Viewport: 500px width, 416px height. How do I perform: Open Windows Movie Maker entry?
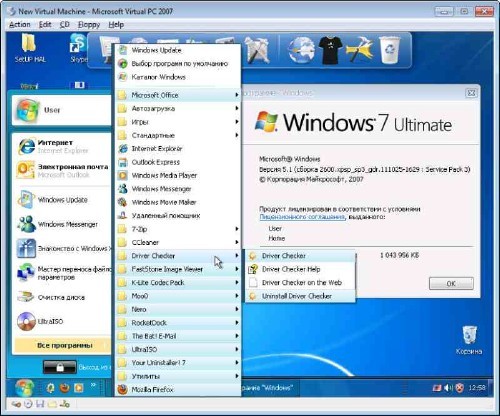(178, 202)
